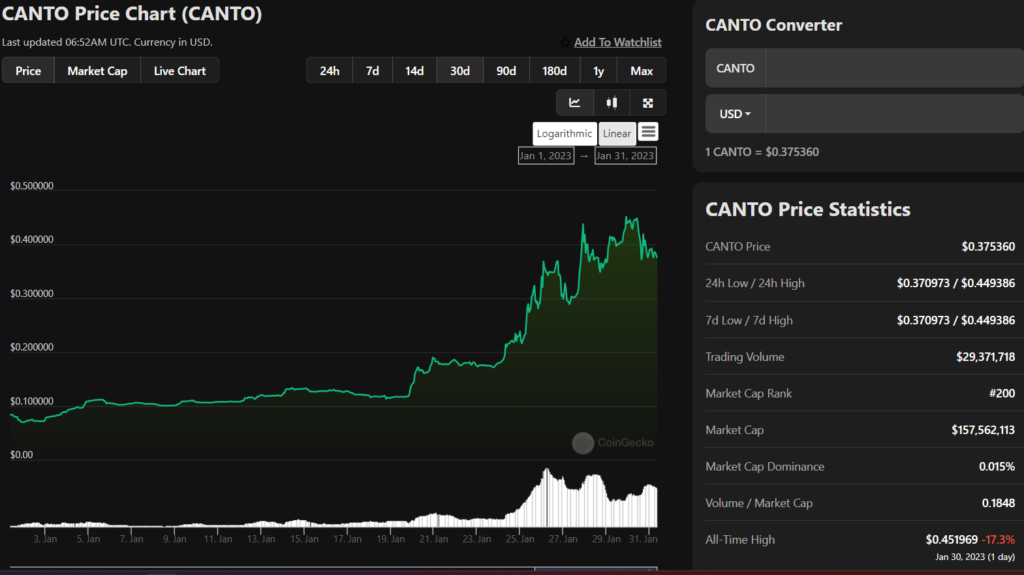1024x575 pixels.
Task: Click the Market Cap value $157,562,113
Action: point(983,430)
